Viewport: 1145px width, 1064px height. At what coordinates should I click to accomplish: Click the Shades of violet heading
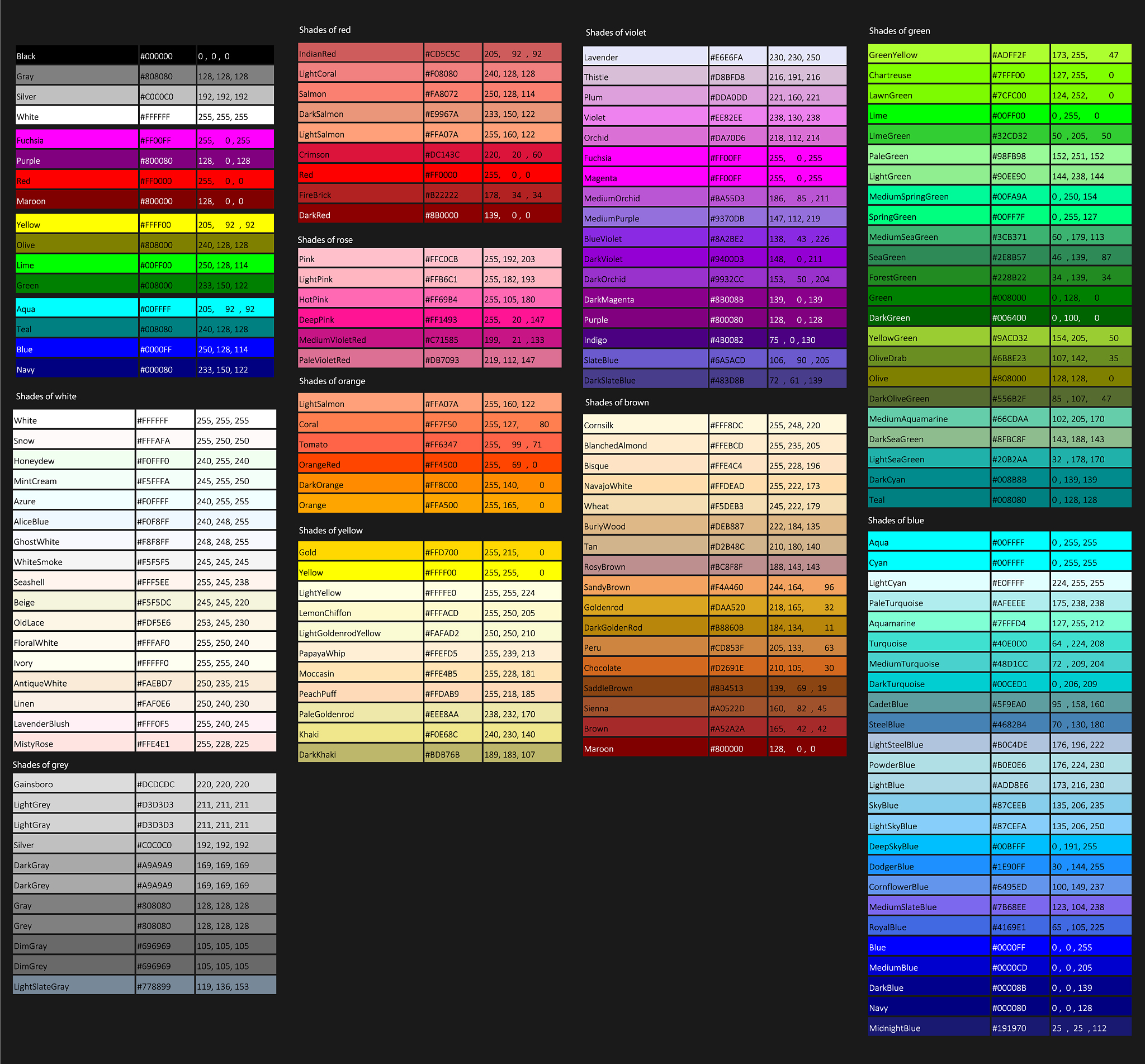click(x=616, y=32)
